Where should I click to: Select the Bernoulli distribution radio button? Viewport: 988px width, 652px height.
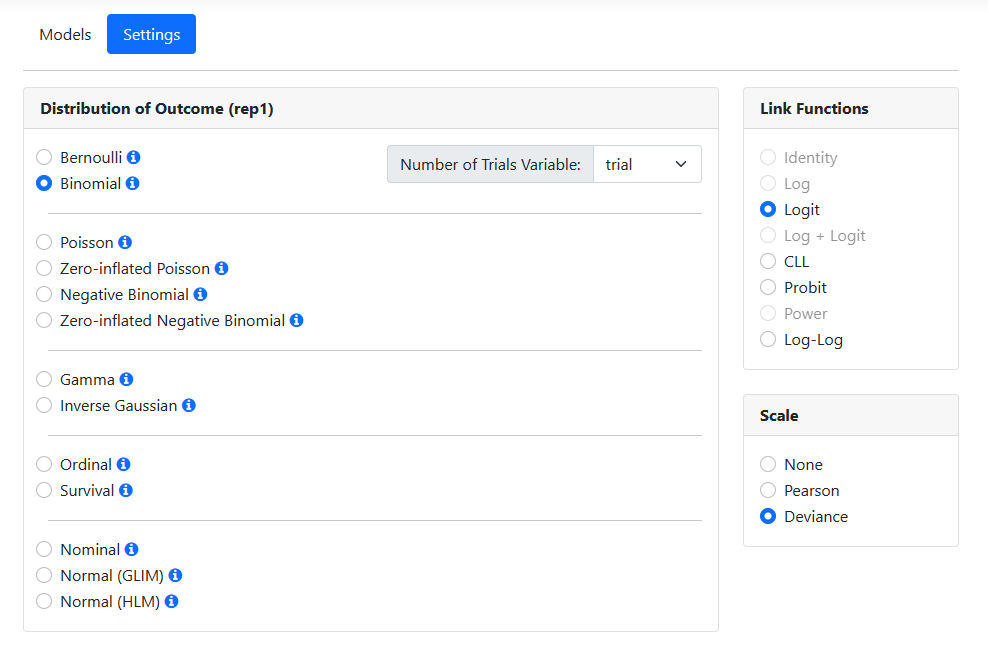44,158
